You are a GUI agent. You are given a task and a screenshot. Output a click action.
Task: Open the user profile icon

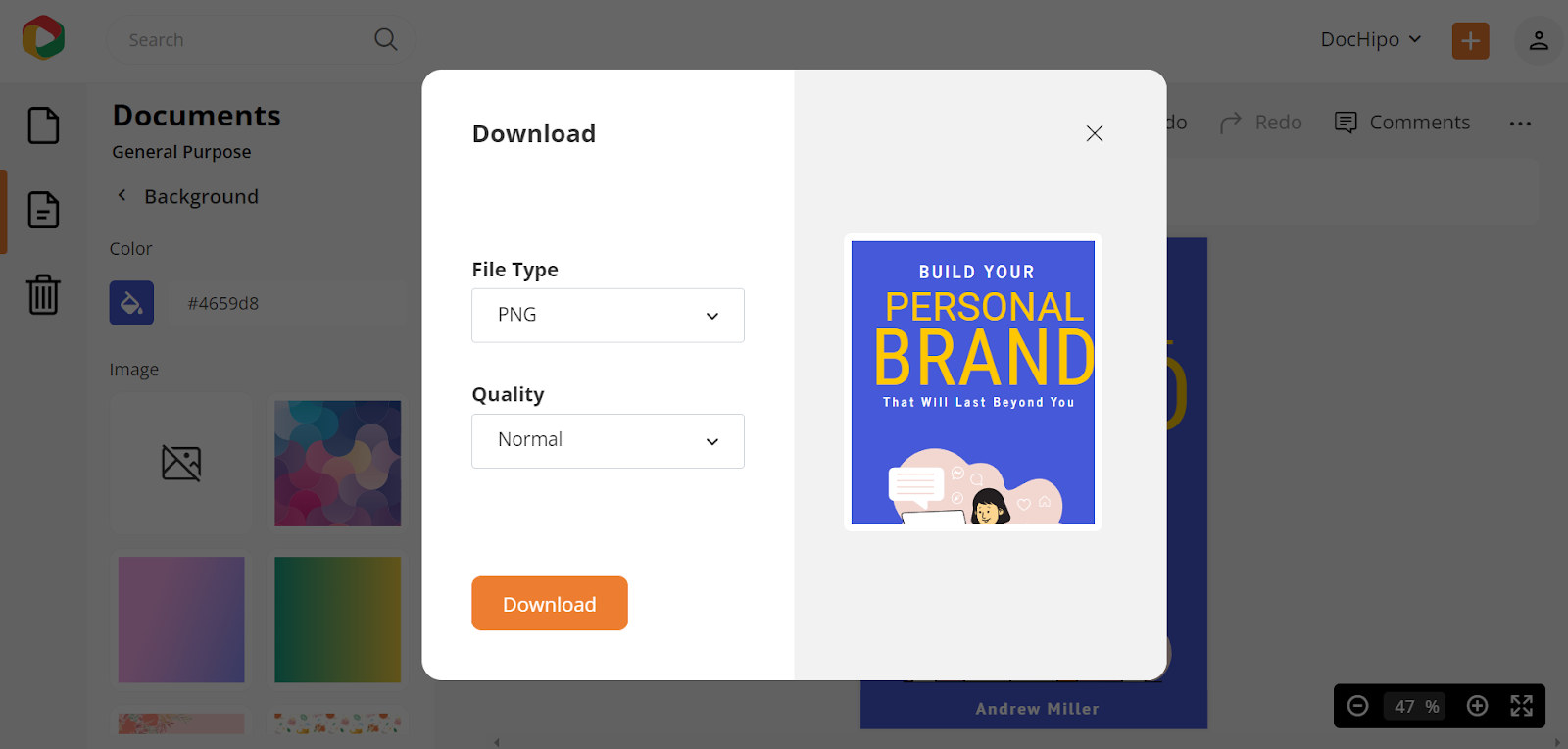click(1539, 40)
